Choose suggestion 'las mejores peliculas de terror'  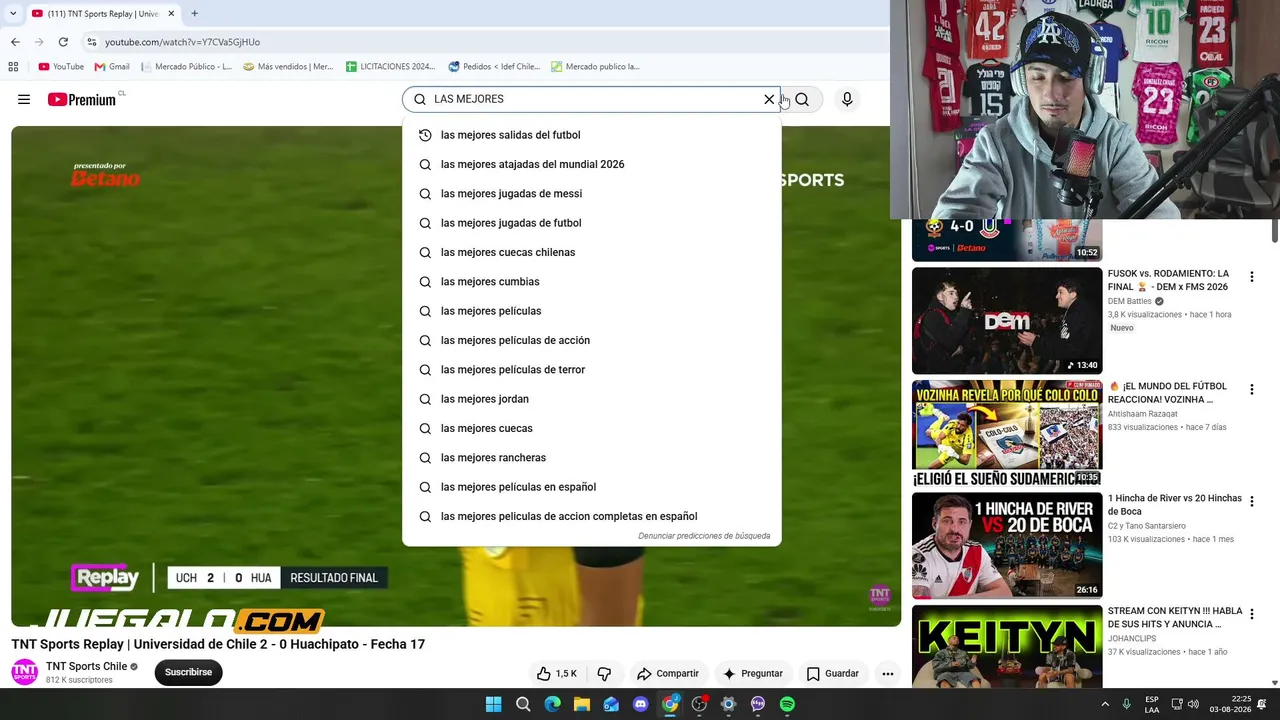(591, 370)
